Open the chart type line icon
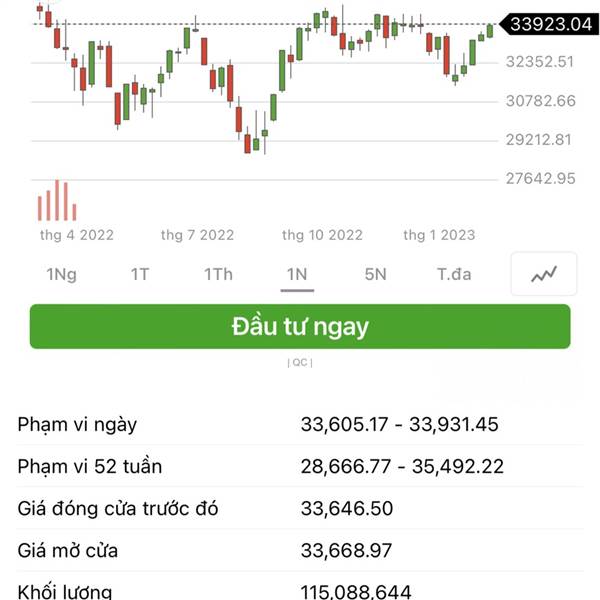Image resolution: width=600 pixels, height=600 pixels. pos(543,274)
